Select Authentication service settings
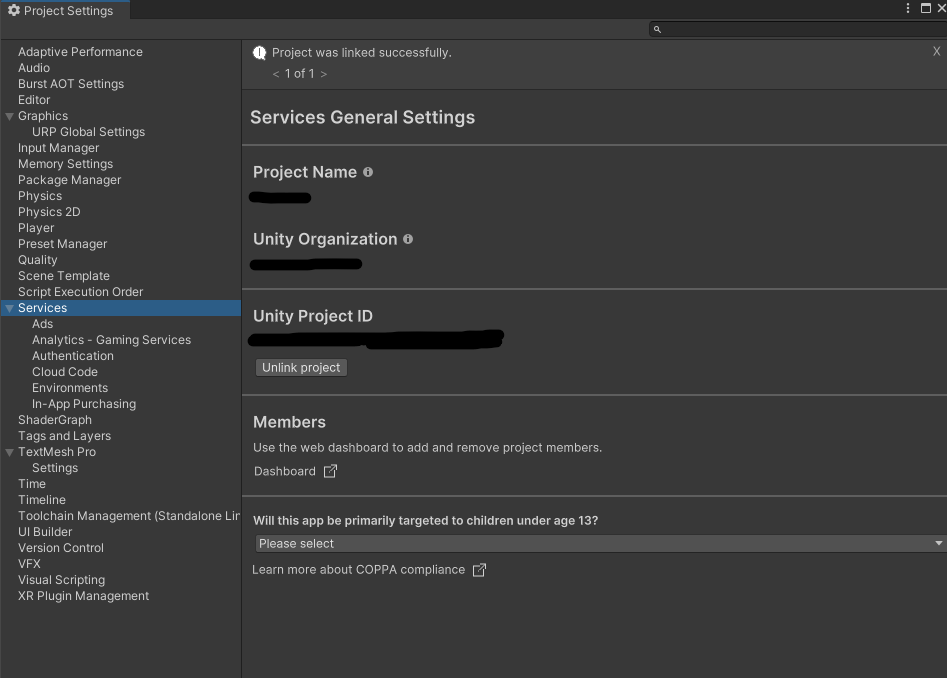 pyautogui.click(x=72, y=356)
